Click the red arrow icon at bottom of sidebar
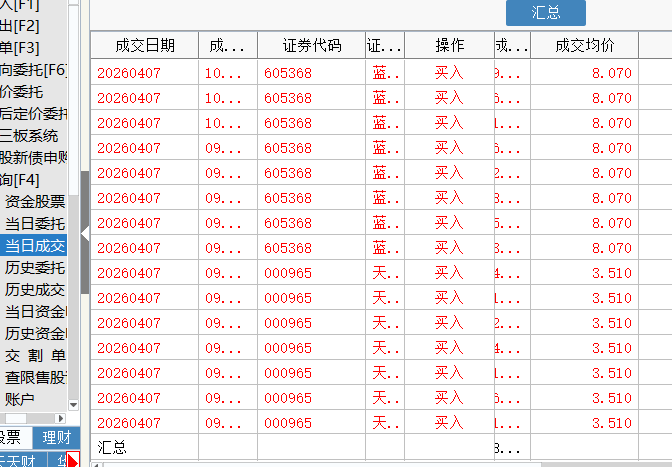The width and height of the screenshot is (672, 467). click(73, 461)
